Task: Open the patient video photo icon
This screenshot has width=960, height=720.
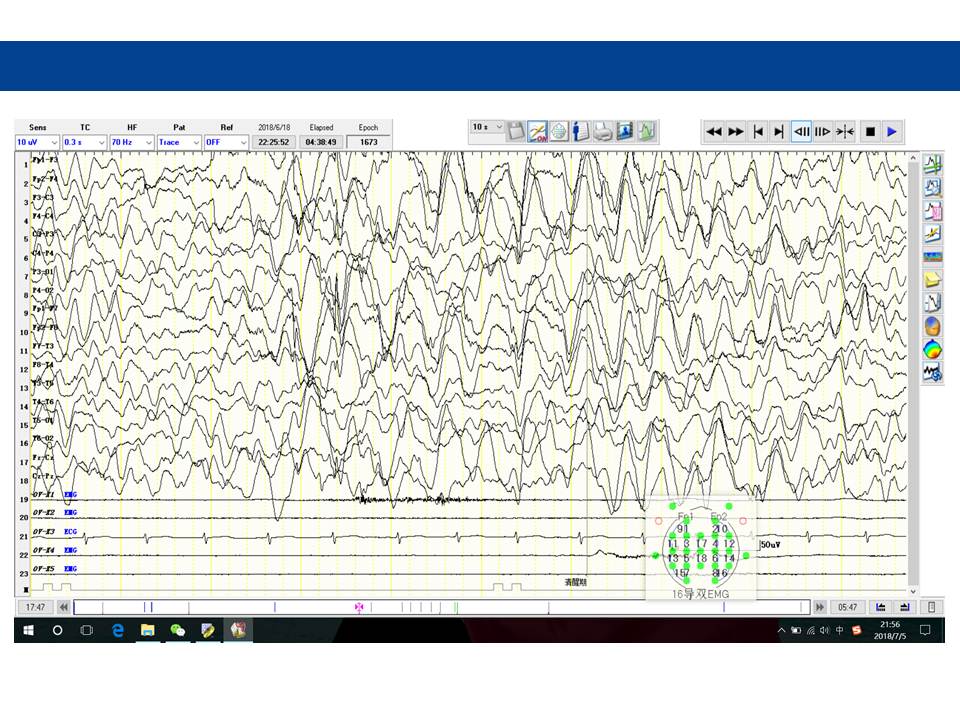Action: click(625, 131)
